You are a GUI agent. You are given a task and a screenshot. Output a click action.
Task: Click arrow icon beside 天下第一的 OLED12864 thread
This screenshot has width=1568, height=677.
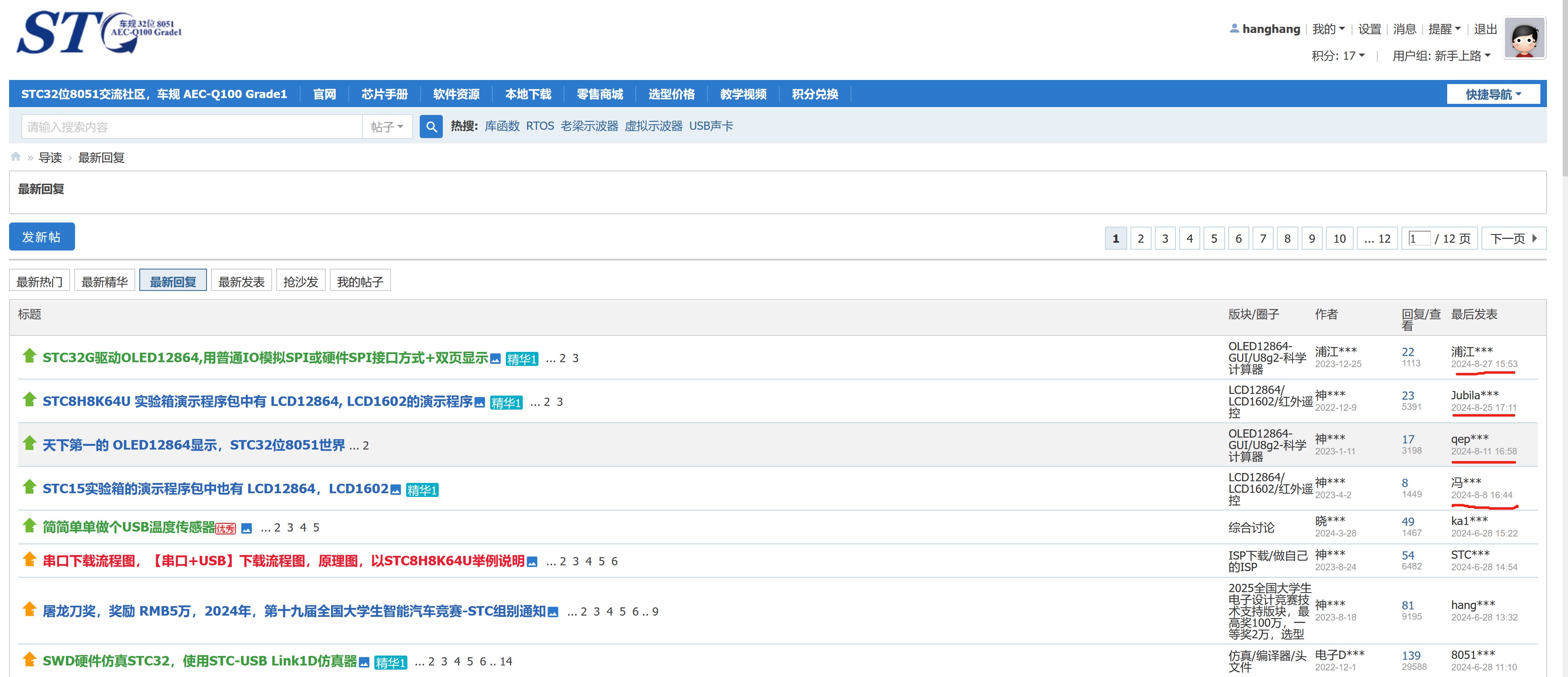[29, 443]
